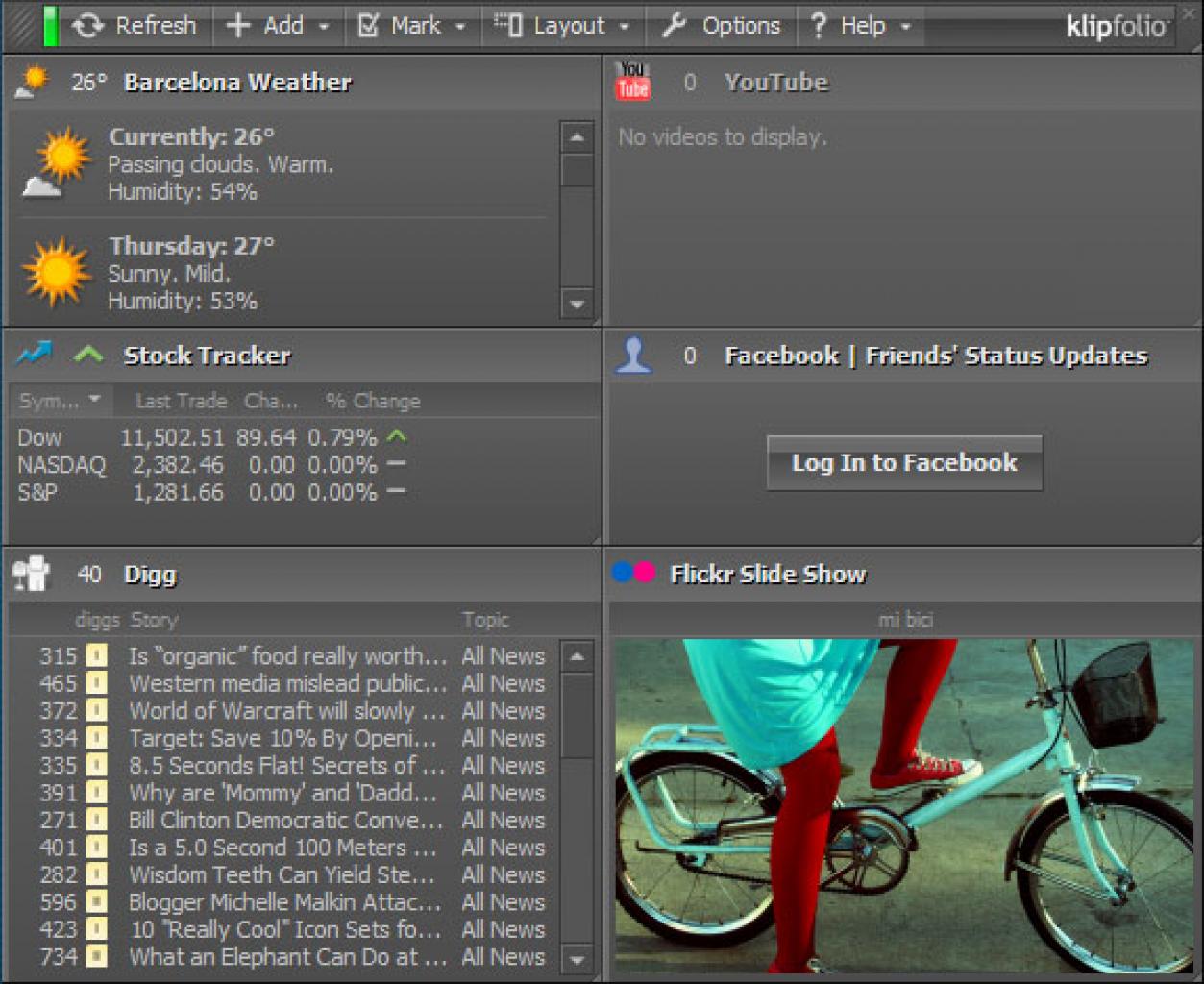The height and width of the screenshot is (984, 1204).
Task: Click the Barcelona Weather title
Action: click(x=237, y=83)
